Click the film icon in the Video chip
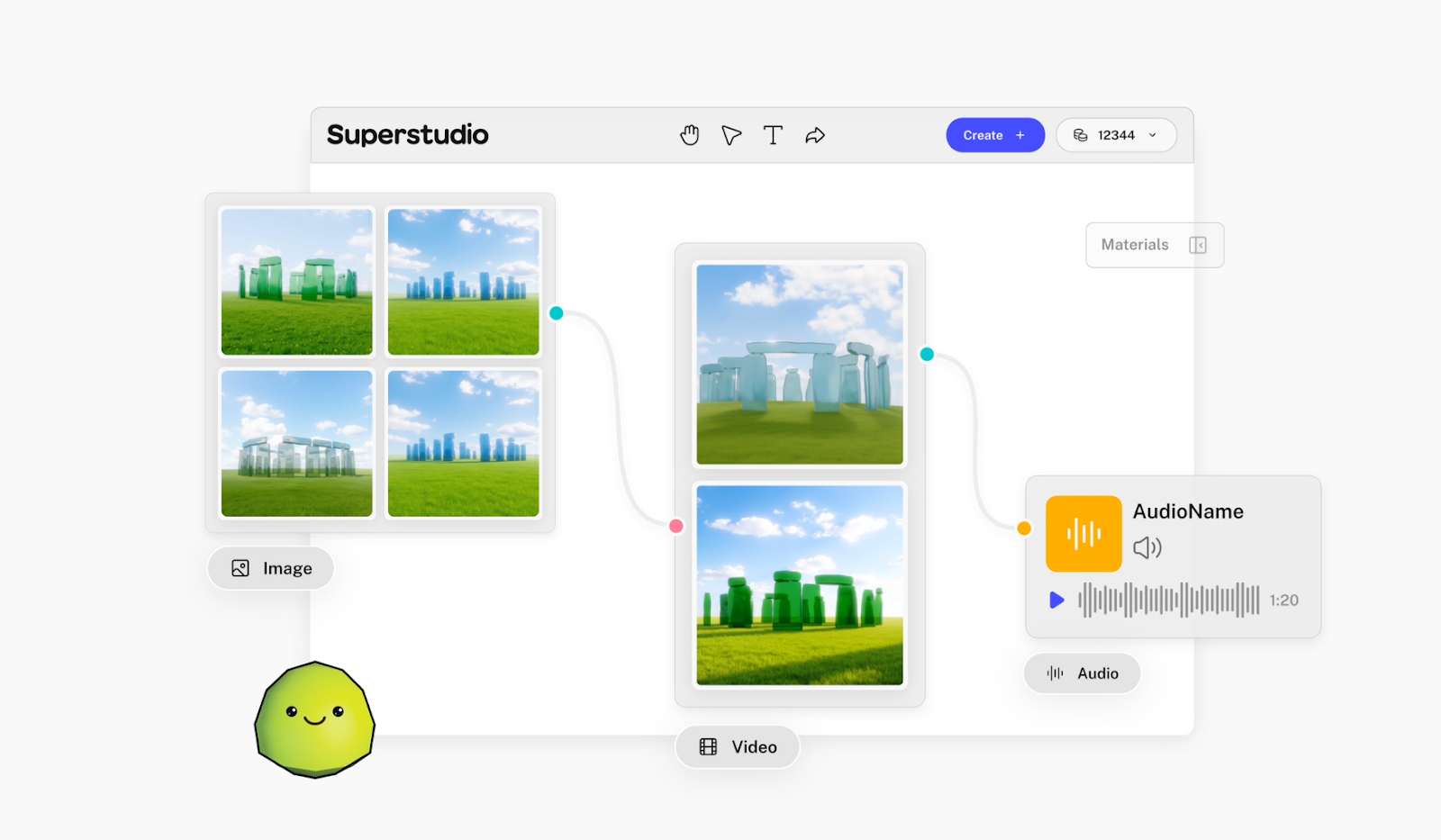The image size is (1441, 840). [x=709, y=747]
